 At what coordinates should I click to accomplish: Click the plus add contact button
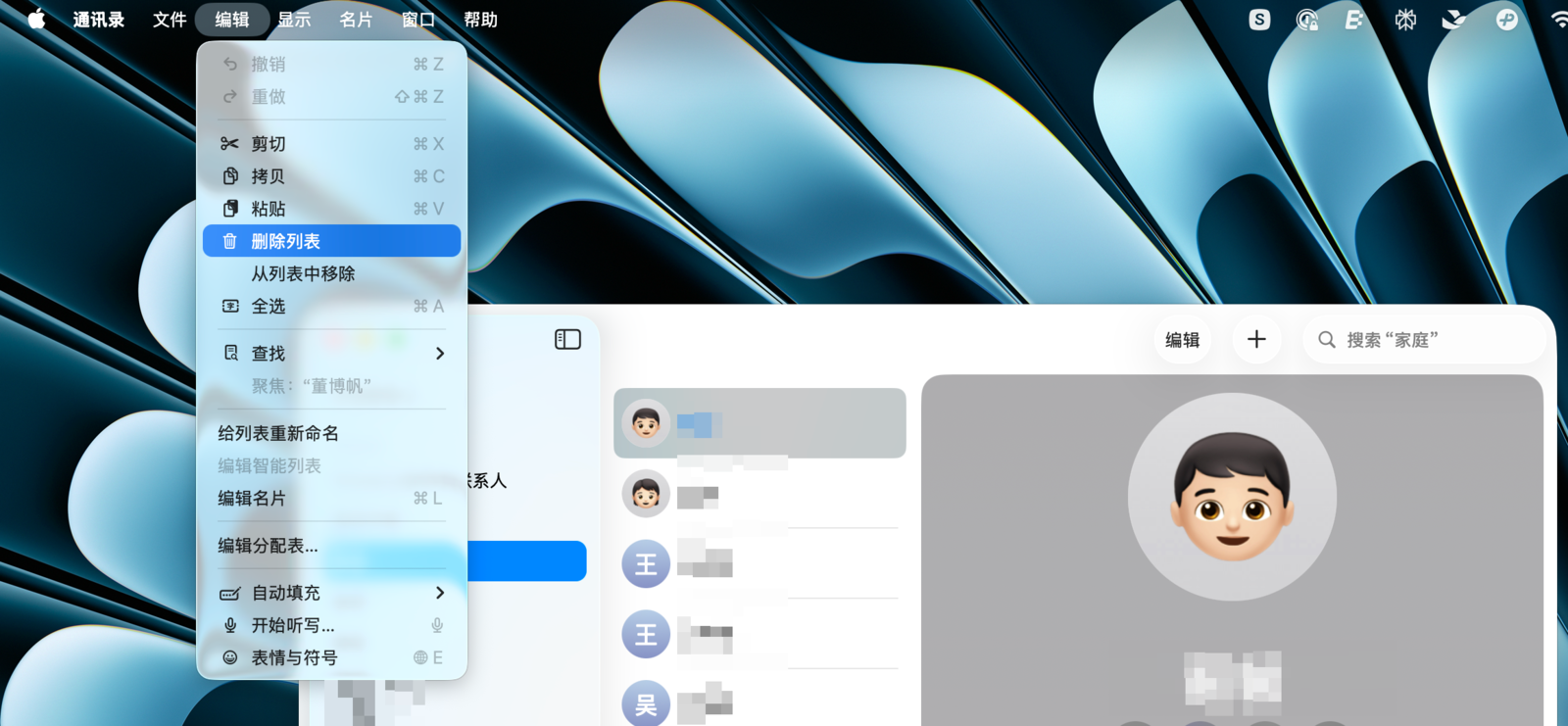pos(1256,339)
